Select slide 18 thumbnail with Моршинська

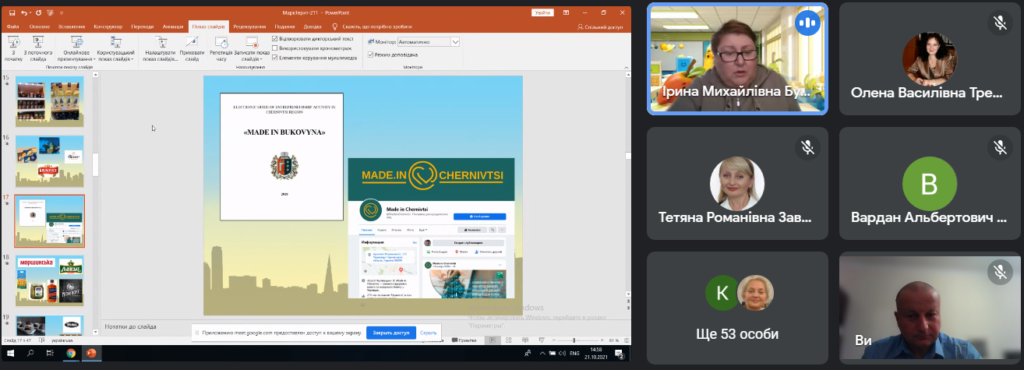[x=50, y=281]
